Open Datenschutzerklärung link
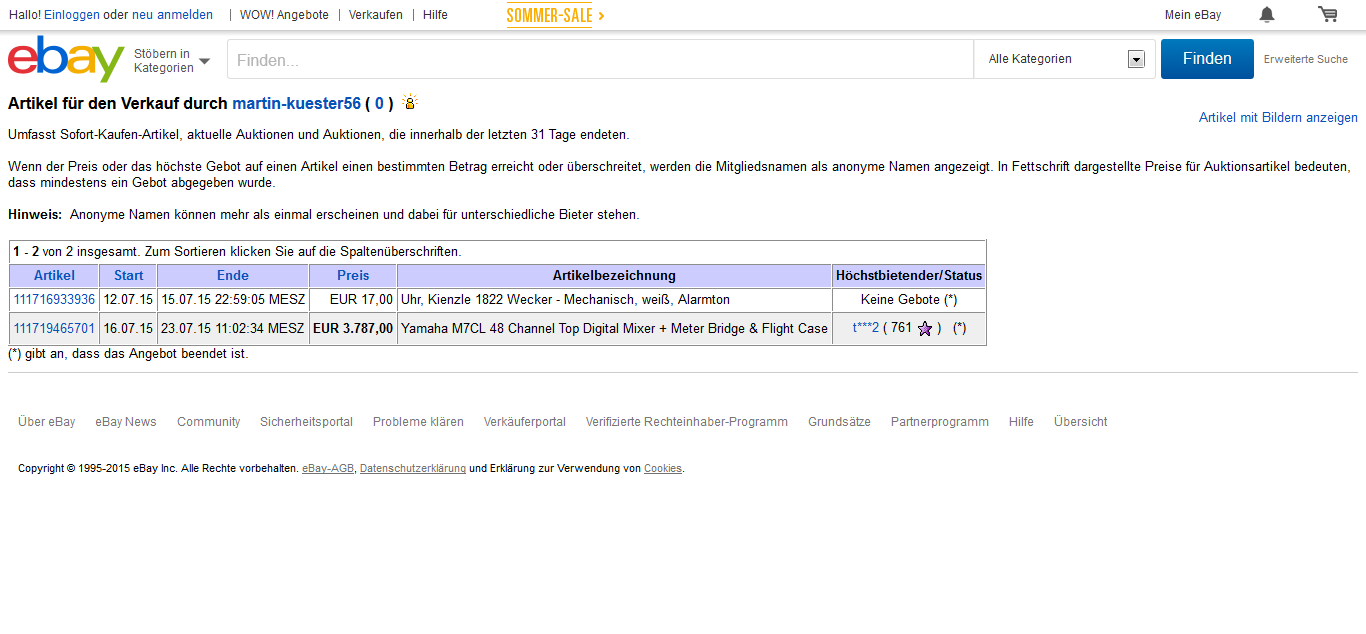This screenshot has width=1366, height=634. 413,468
